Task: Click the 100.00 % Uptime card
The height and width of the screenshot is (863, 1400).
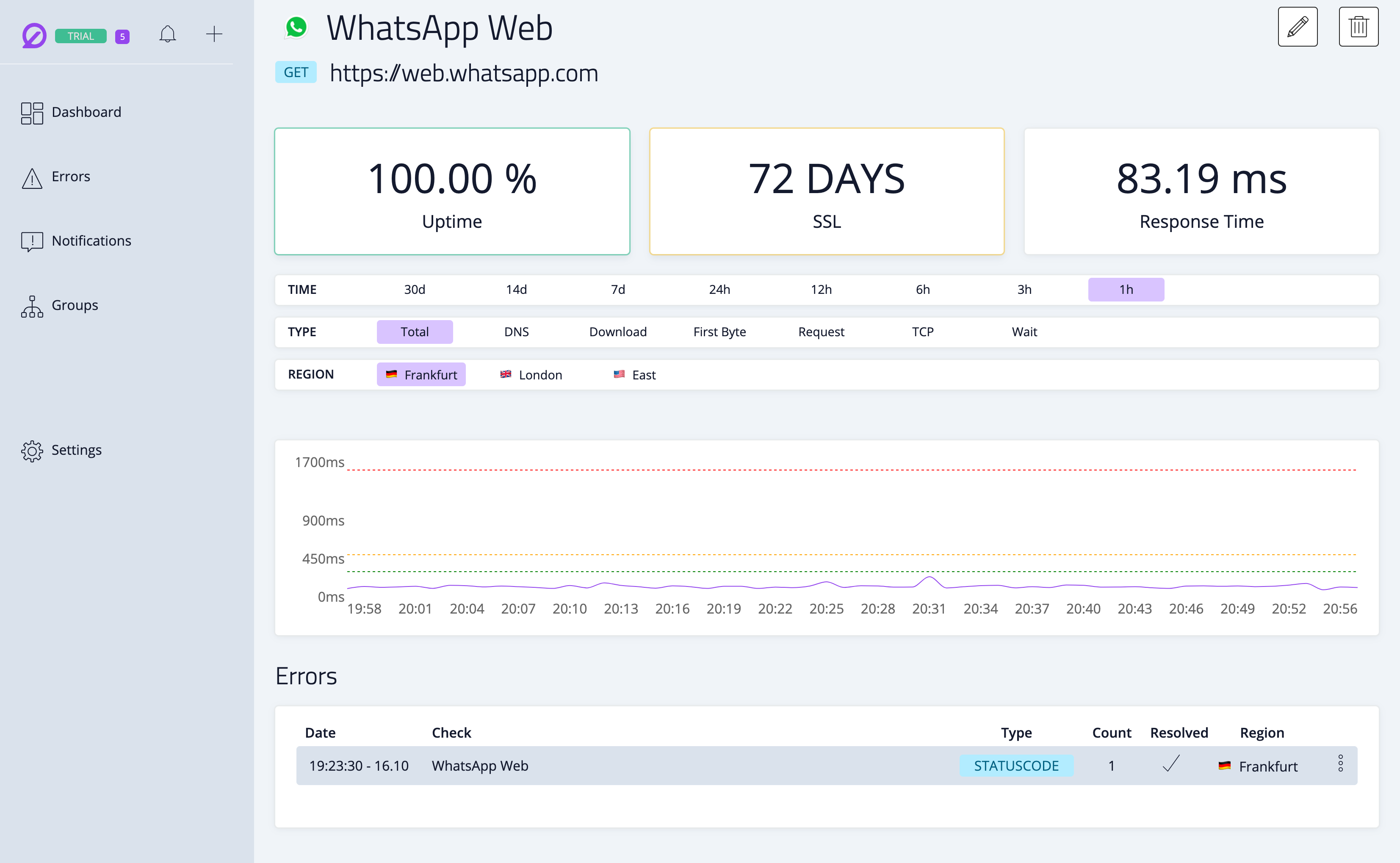Action: [x=451, y=191]
